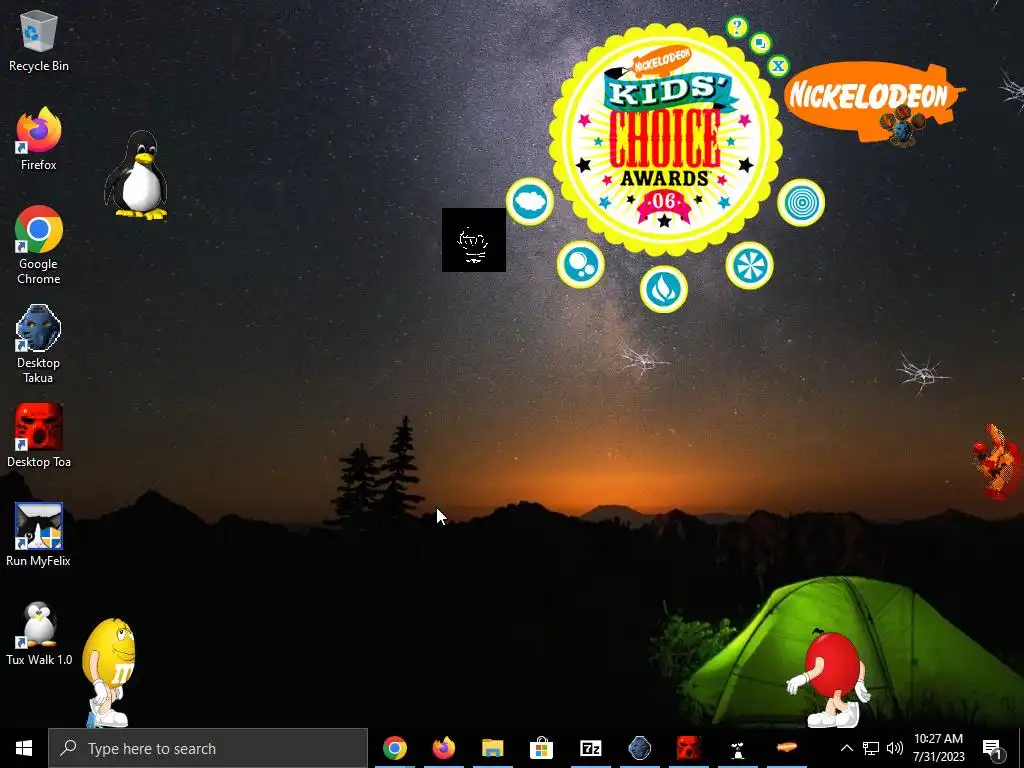Click the Kids' Choice Awards 06 badge
This screenshot has height=768, width=1024.
(665, 139)
